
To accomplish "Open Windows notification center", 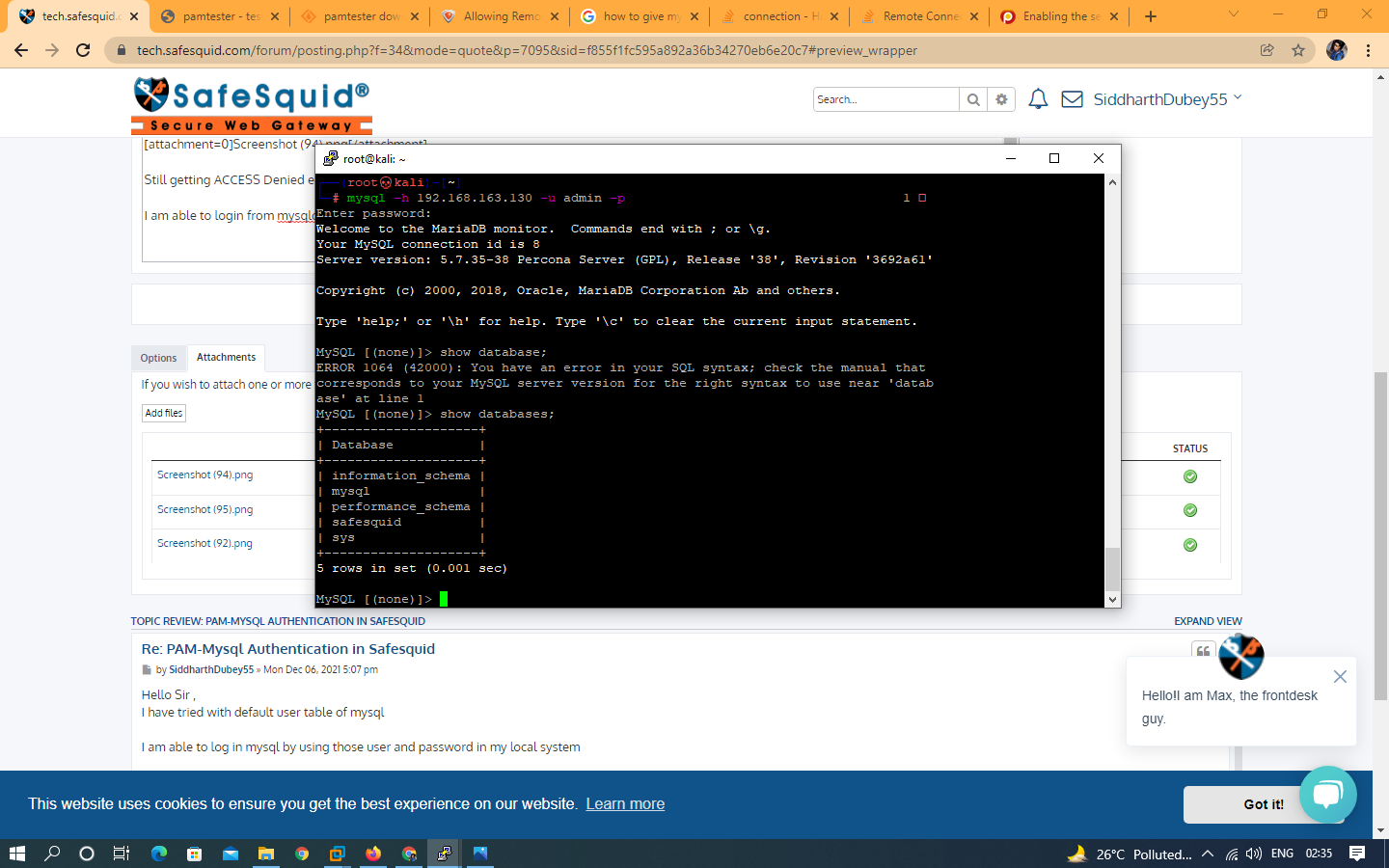I will click(1357, 854).
